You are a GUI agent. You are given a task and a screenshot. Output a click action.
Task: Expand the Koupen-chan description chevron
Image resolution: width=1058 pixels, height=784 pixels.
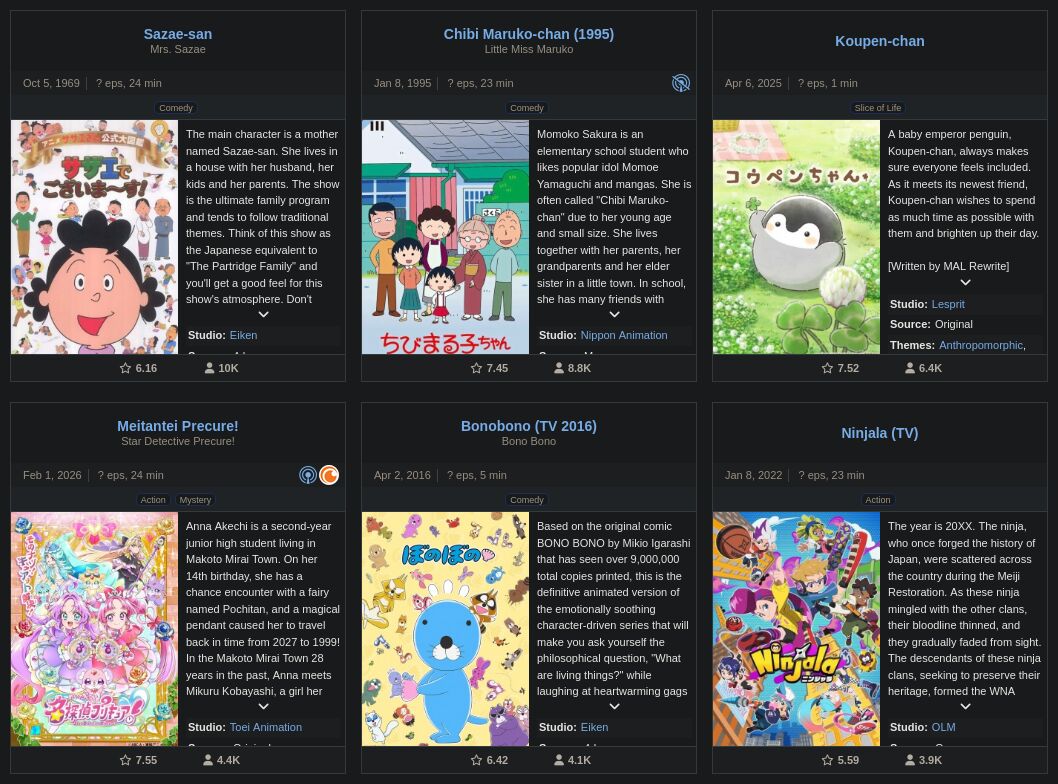[965, 283]
